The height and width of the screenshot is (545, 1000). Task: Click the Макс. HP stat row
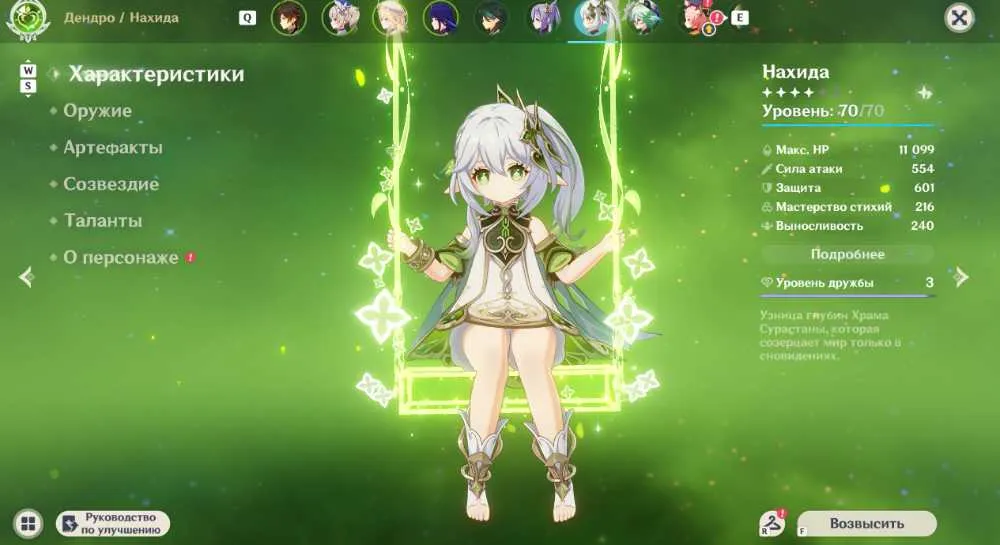point(848,150)
